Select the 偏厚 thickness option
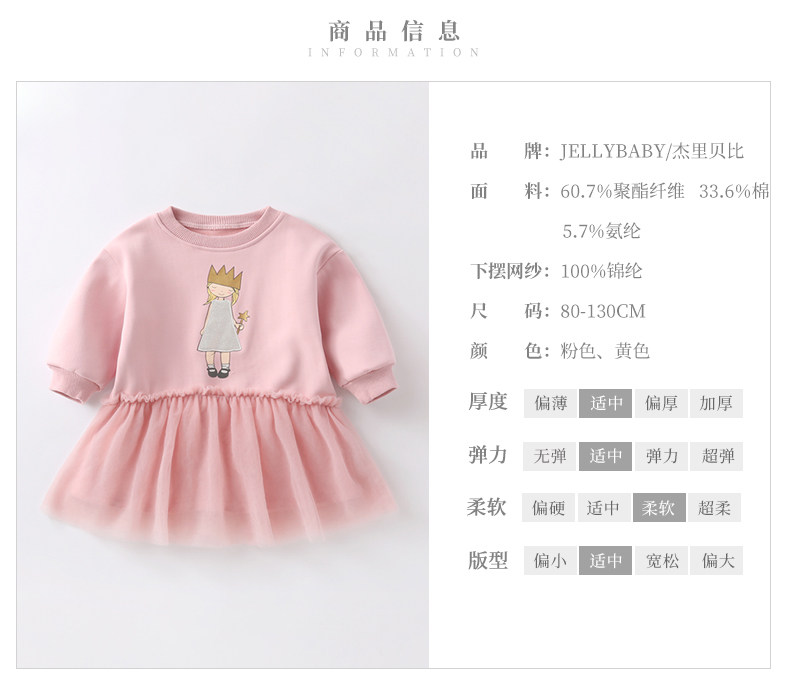Viewport: 790px width, 687px height. 661,403
